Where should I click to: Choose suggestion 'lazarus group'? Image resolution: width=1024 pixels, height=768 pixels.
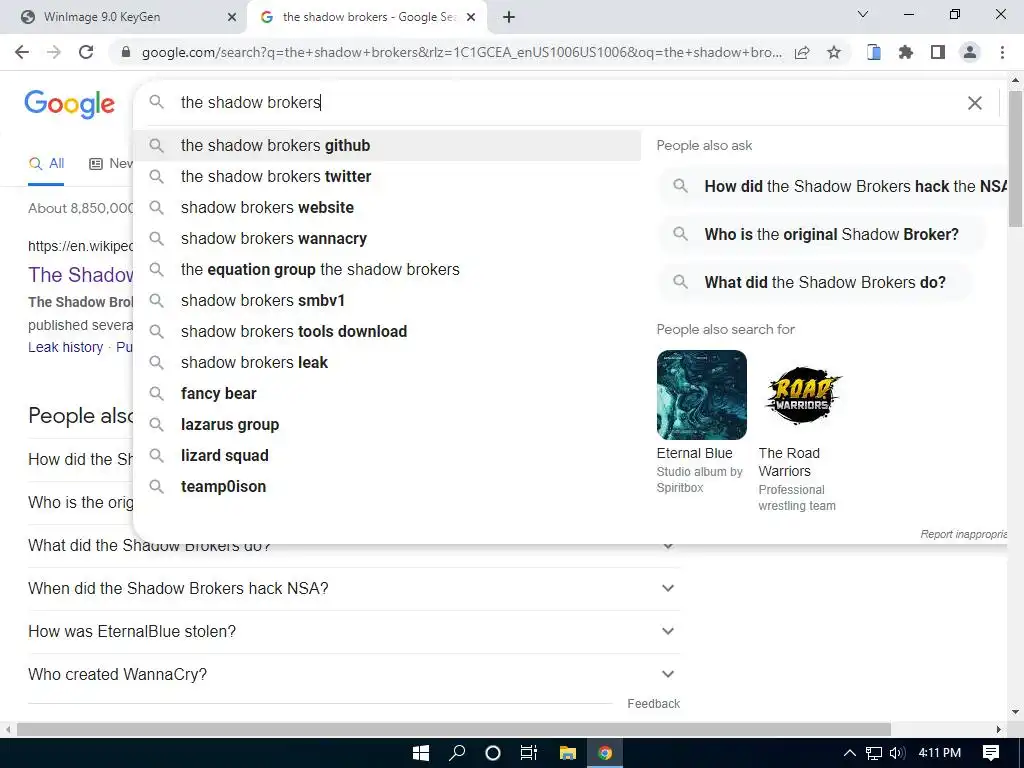pyautogui.click(x=387, y=424)
